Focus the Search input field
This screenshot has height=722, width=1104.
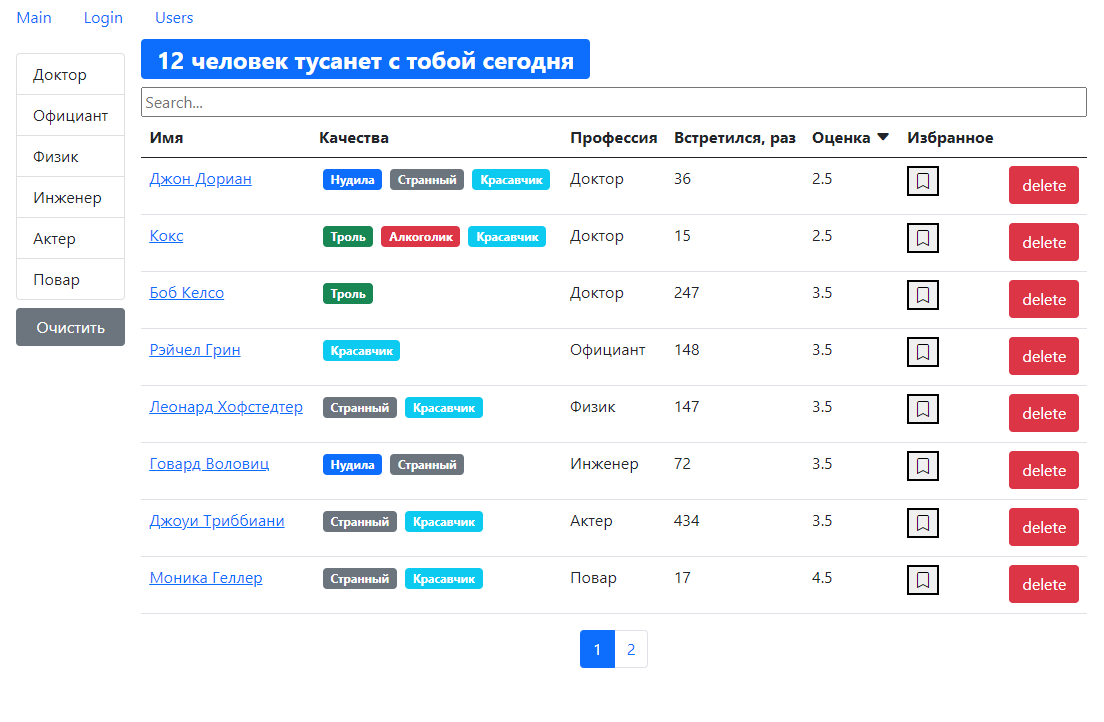click(x=613, y=102)
